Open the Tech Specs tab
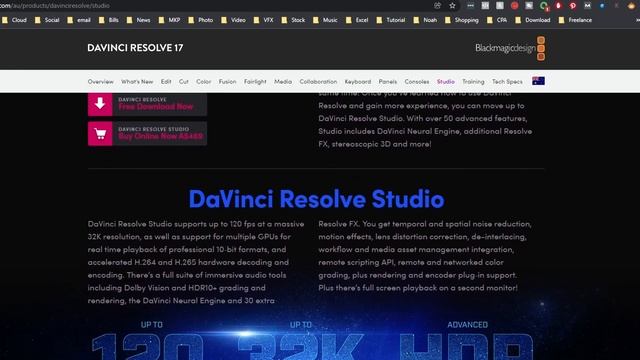640x360 pixels. (x=507, y=82)
